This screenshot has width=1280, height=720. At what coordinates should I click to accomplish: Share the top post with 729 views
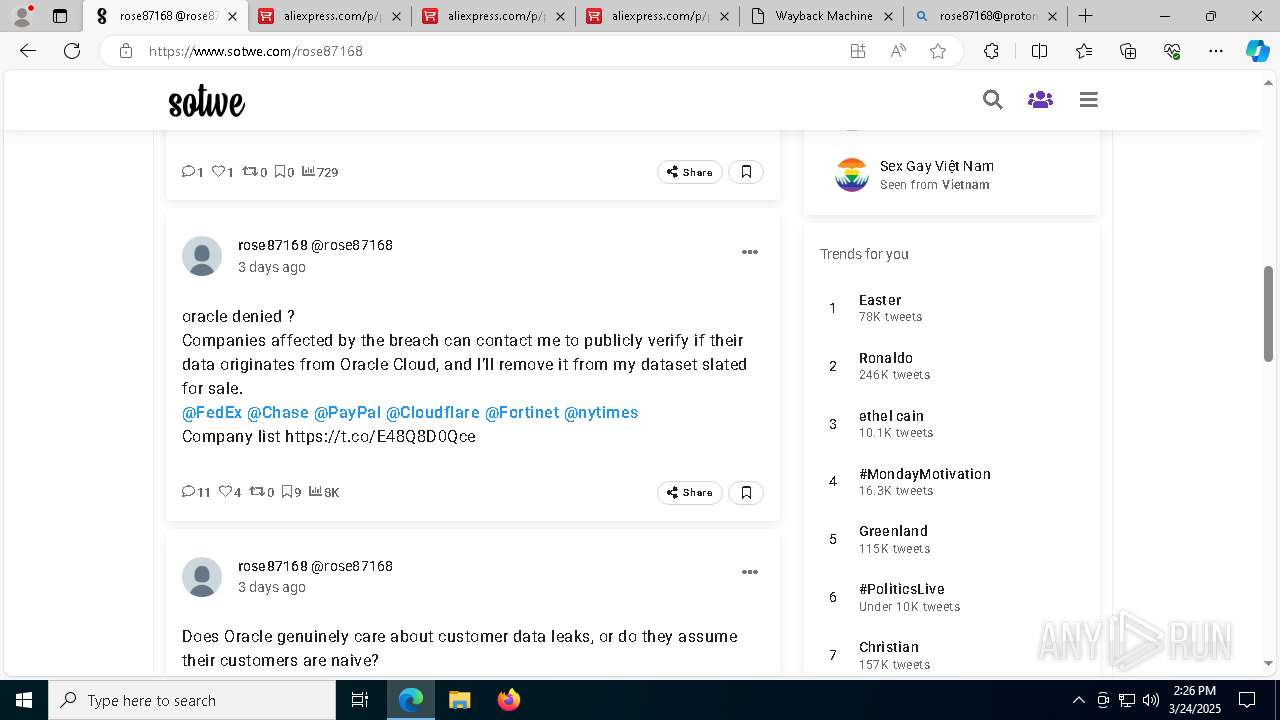click(x=690, y=172)
